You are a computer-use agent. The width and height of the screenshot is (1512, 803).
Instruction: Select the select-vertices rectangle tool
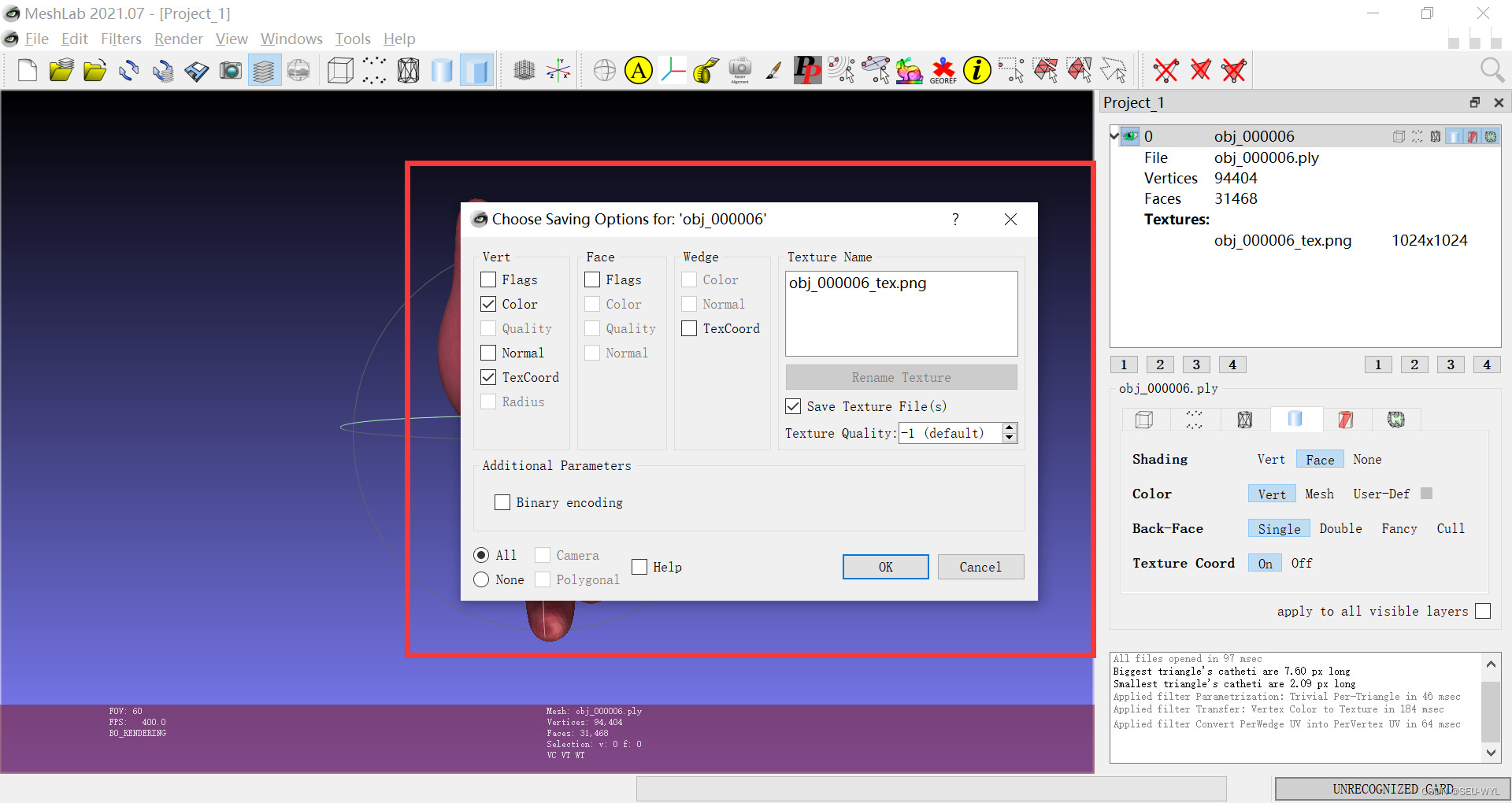(x=1011, y=71)
